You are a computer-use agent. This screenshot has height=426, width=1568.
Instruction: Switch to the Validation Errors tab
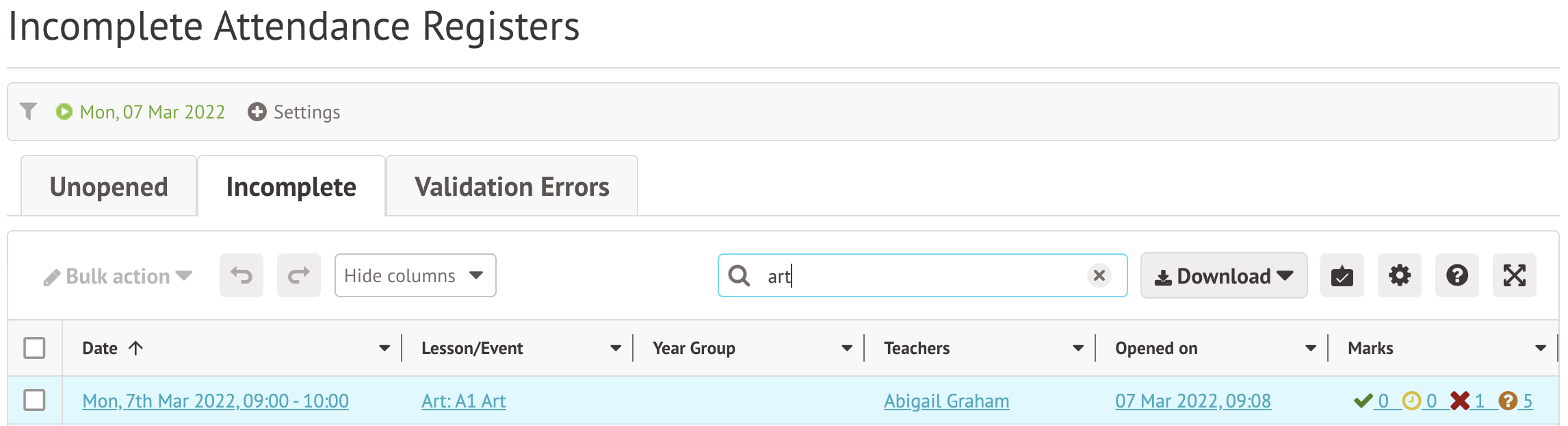[x=512, y=187]
